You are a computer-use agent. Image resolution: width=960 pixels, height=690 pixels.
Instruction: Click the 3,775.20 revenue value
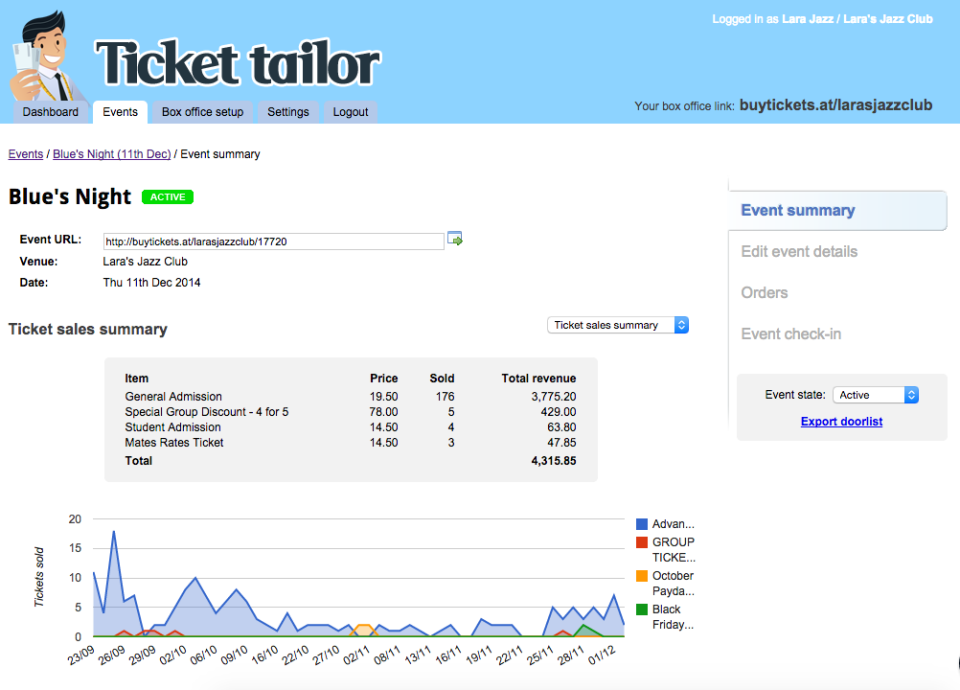coord(553,397)
